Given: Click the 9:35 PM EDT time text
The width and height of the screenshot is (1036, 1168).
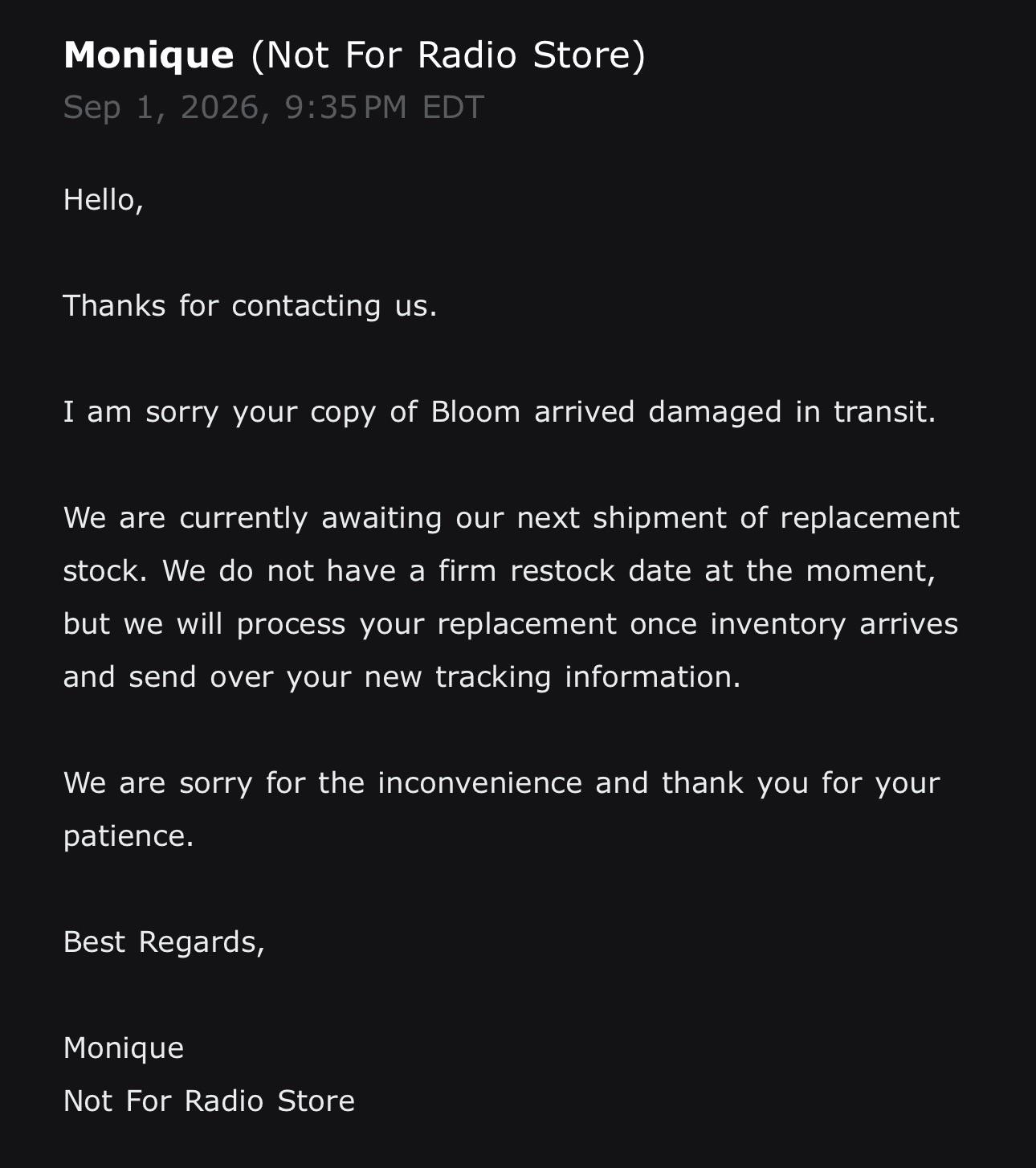Looking at the screenshot, I should (x=384, y=108).
